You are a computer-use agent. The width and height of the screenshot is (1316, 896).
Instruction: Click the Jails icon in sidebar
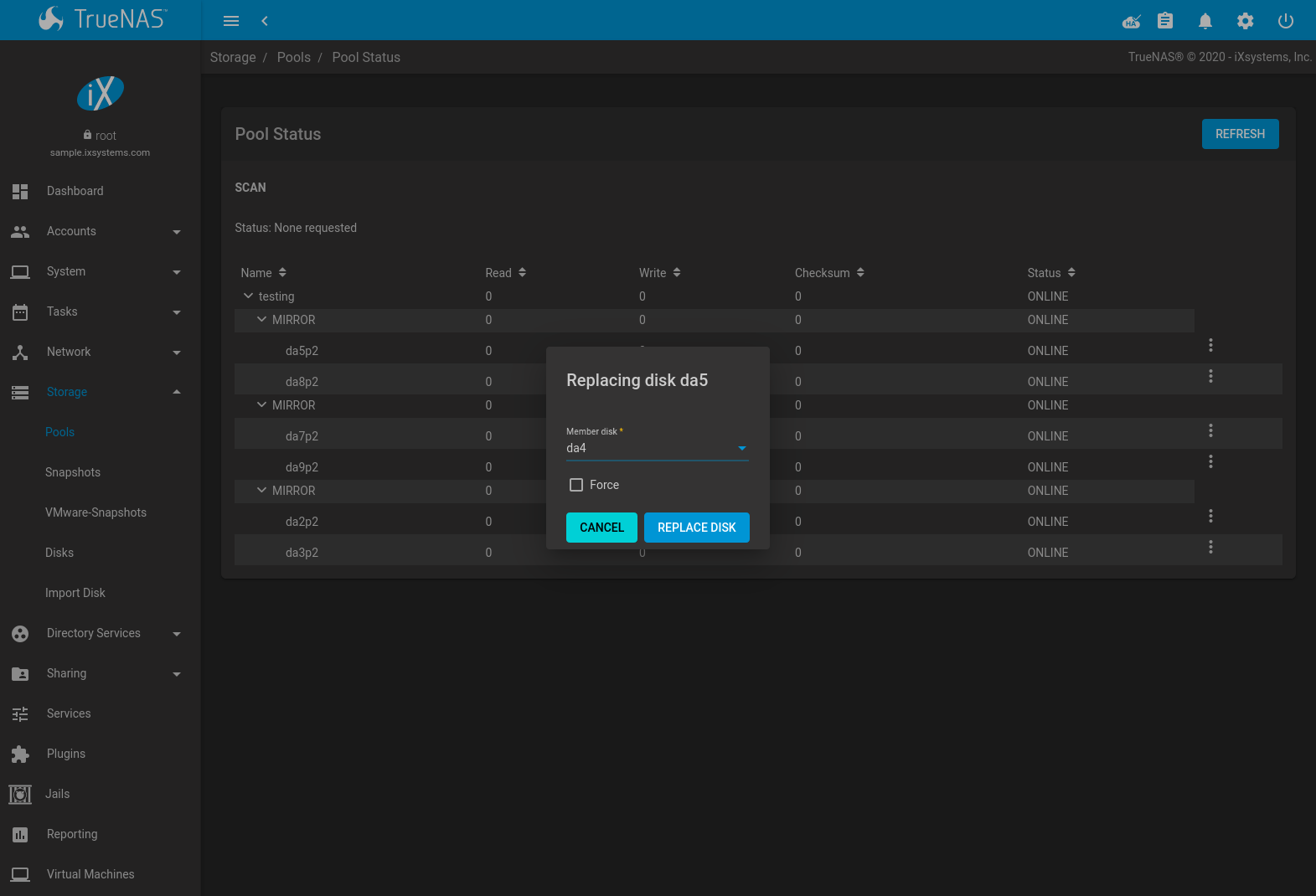click(20, 794)
